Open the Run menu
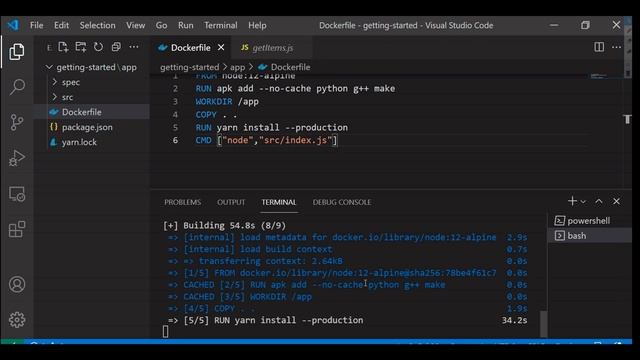Image resolution: width=640 pixels, height=360 pixels. [186, 25]
